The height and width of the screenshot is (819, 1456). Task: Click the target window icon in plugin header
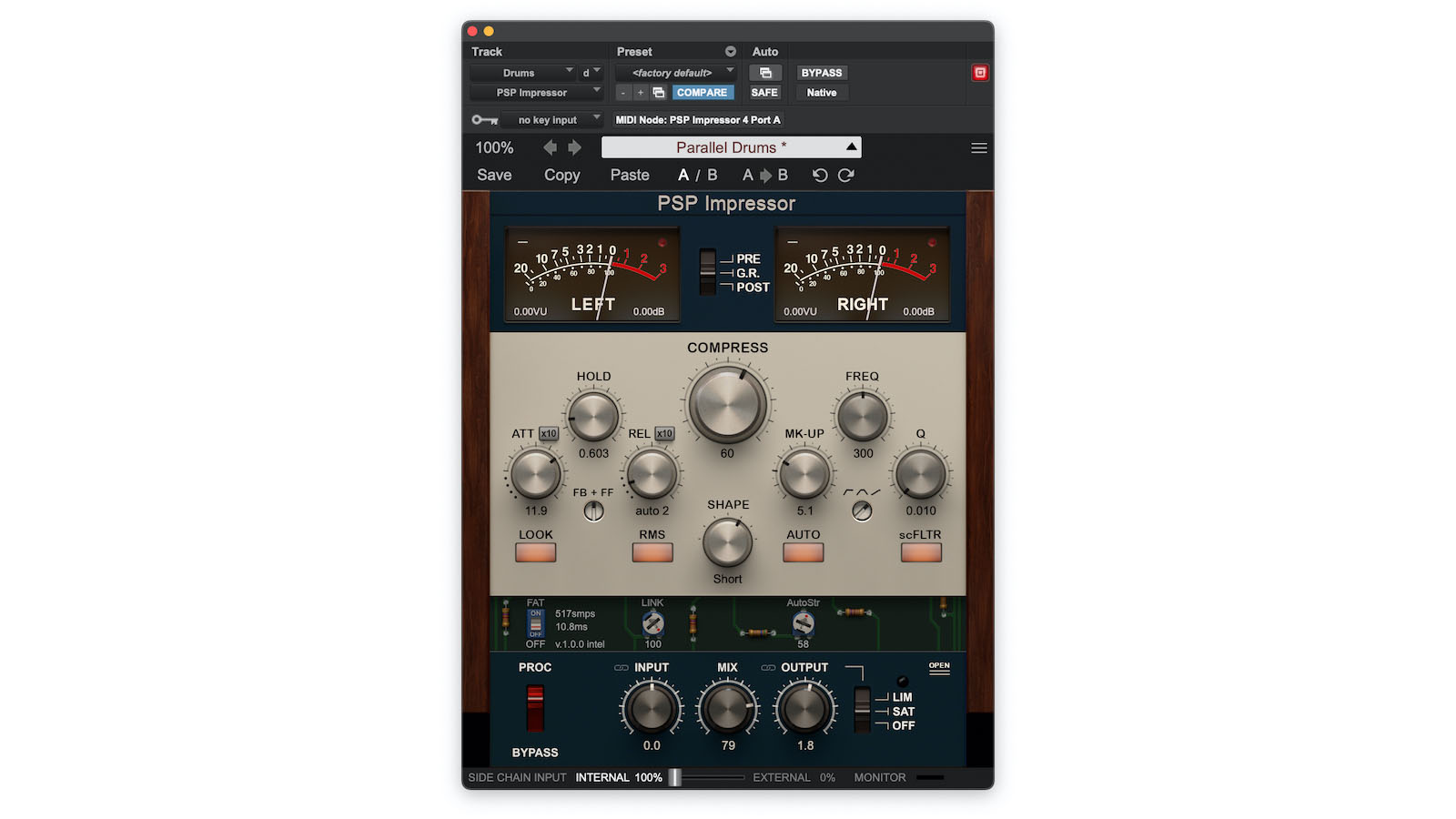[981, 73]
